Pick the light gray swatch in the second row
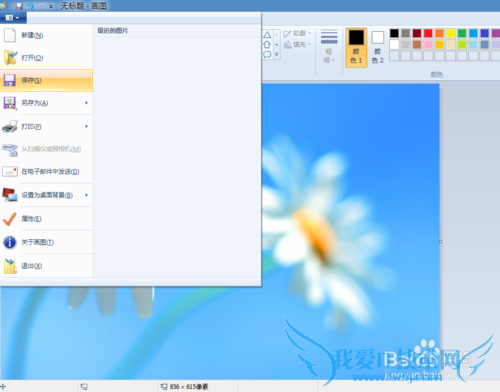This screenshot has width=500, height=392. coord(406,44)
